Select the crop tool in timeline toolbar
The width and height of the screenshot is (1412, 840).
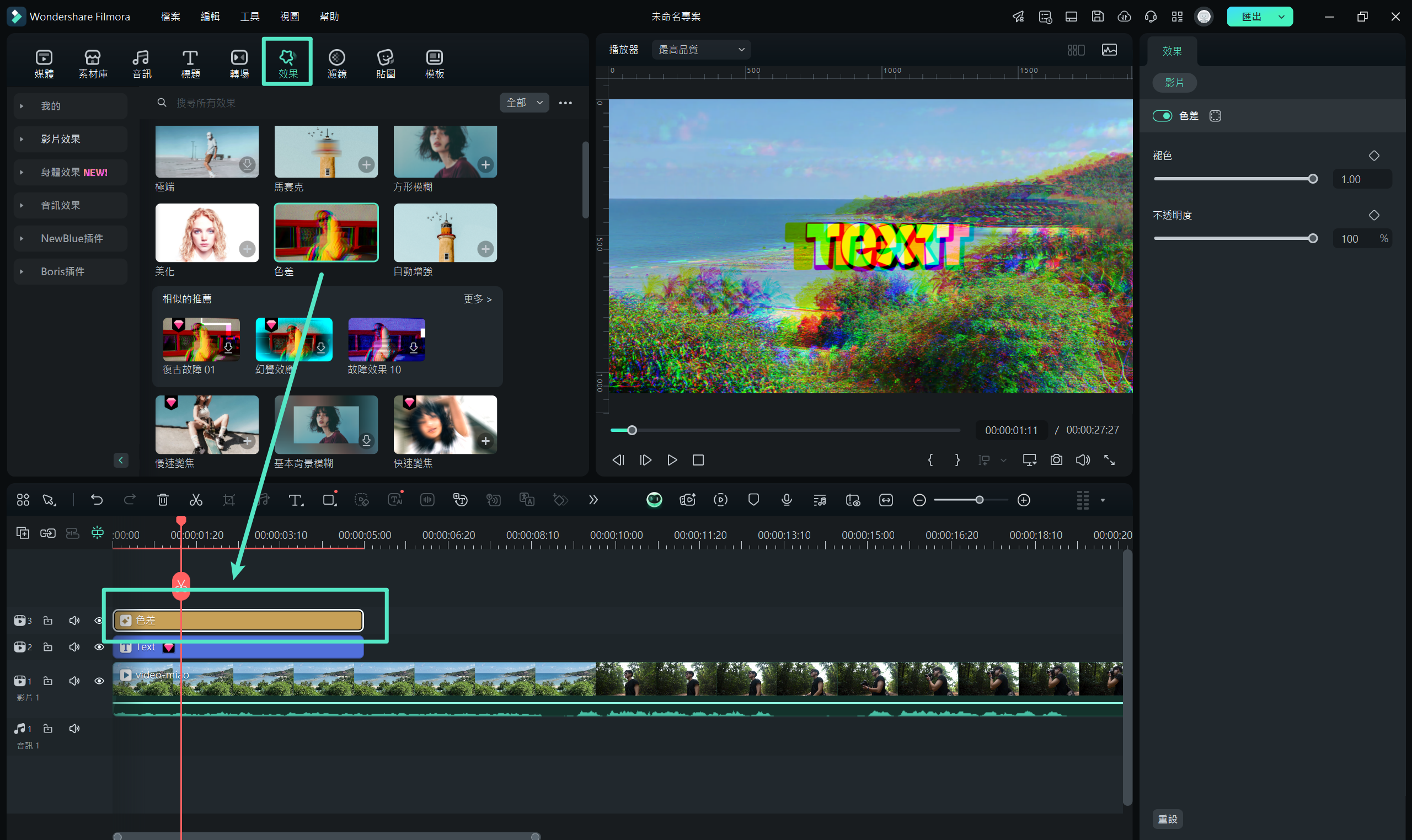tap(229, 500)
